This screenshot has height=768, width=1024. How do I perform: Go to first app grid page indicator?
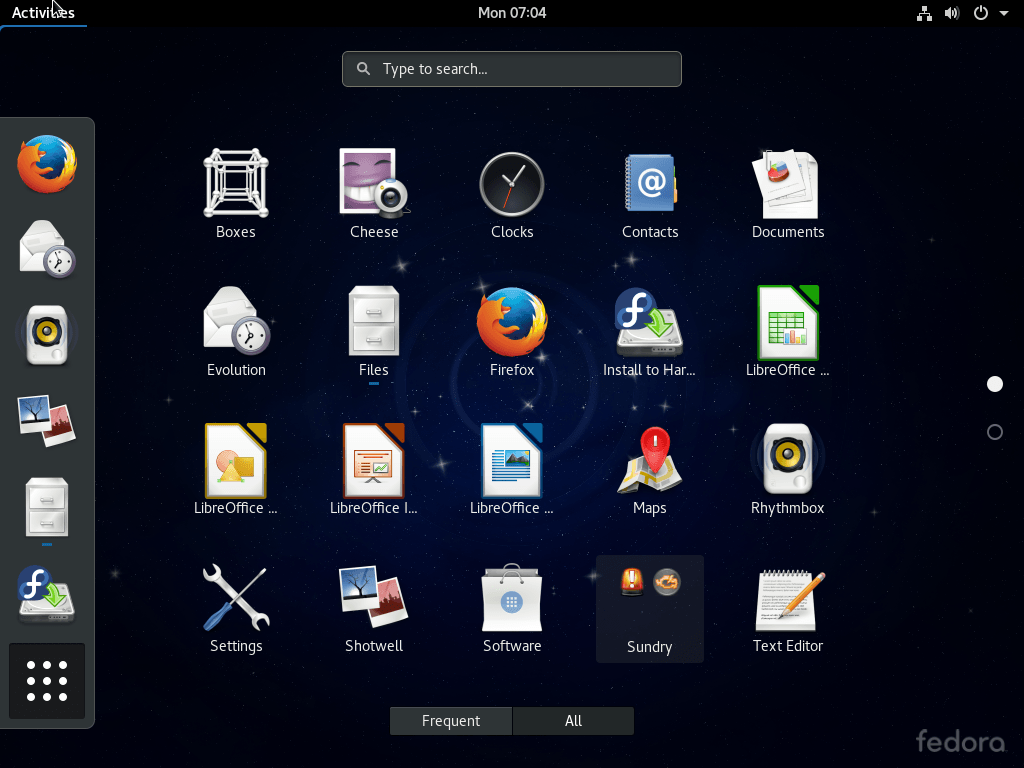click(x=995, y=384)
